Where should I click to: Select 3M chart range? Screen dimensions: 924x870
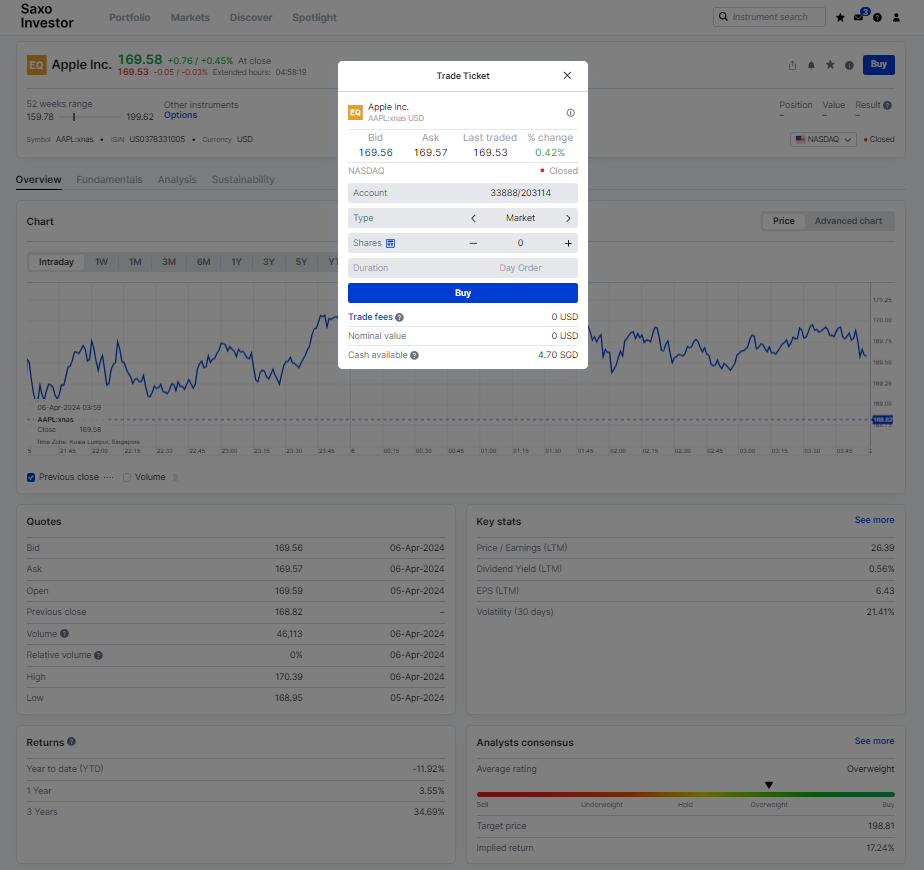coord(169,262)
